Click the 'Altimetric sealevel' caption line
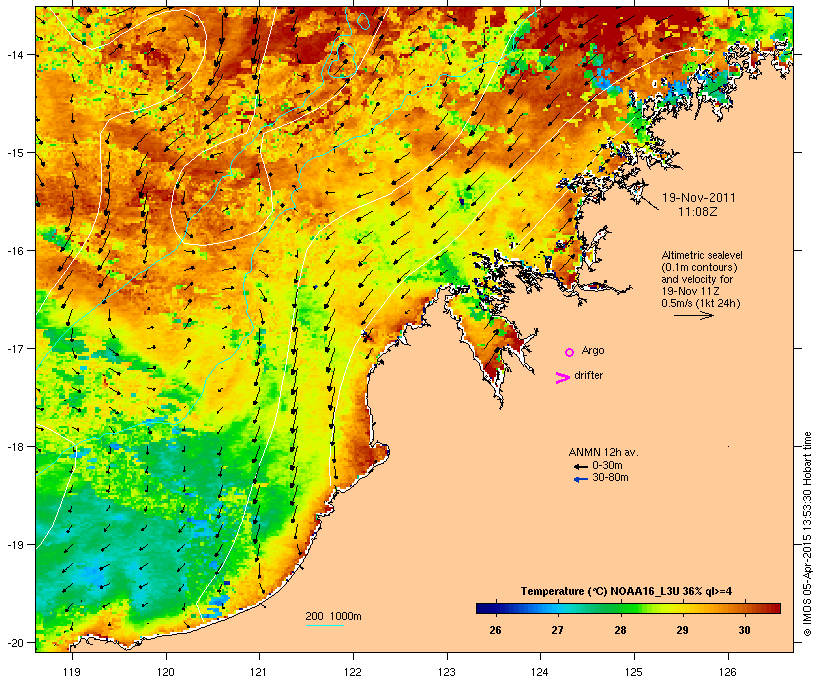820x680 pixels. (702, 255)
